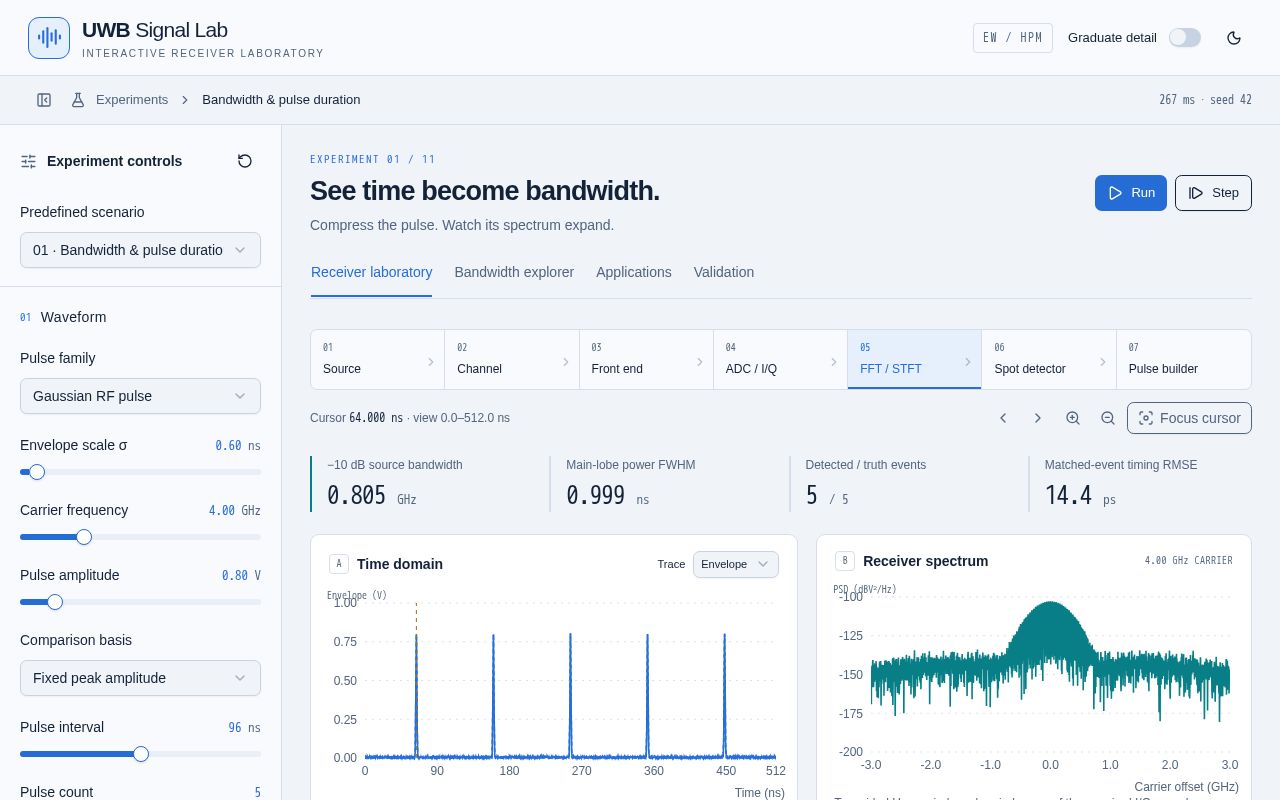The image size is (1280, 800).
Task: Select the Spot detector pipeline stage
Action: click(x=1049, y=359)
